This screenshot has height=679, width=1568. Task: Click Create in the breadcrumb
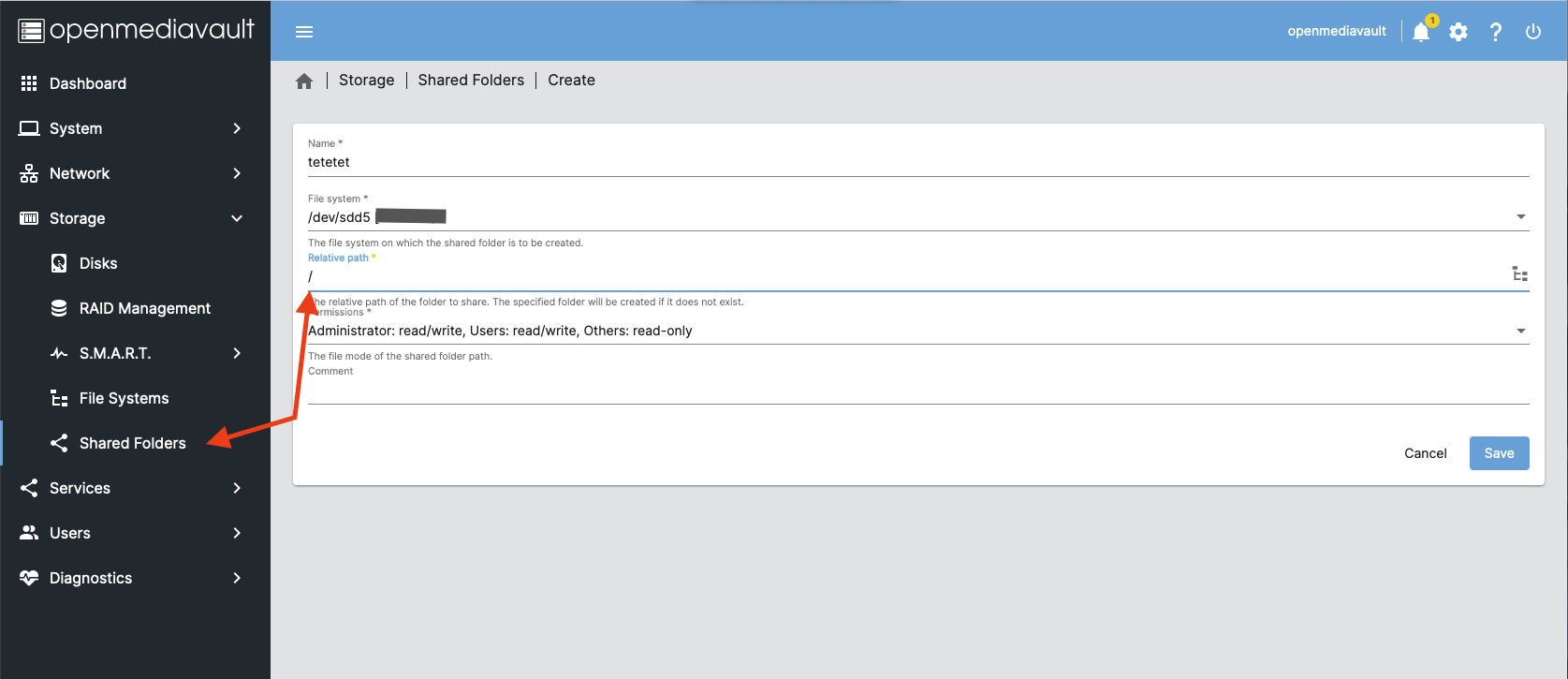tap(571, 81)
